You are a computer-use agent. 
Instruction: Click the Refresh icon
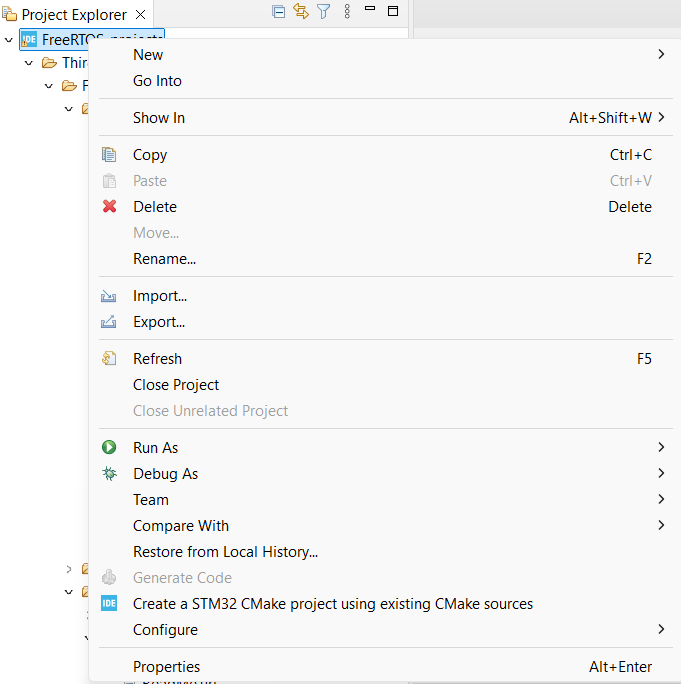[x=110, y=359]
